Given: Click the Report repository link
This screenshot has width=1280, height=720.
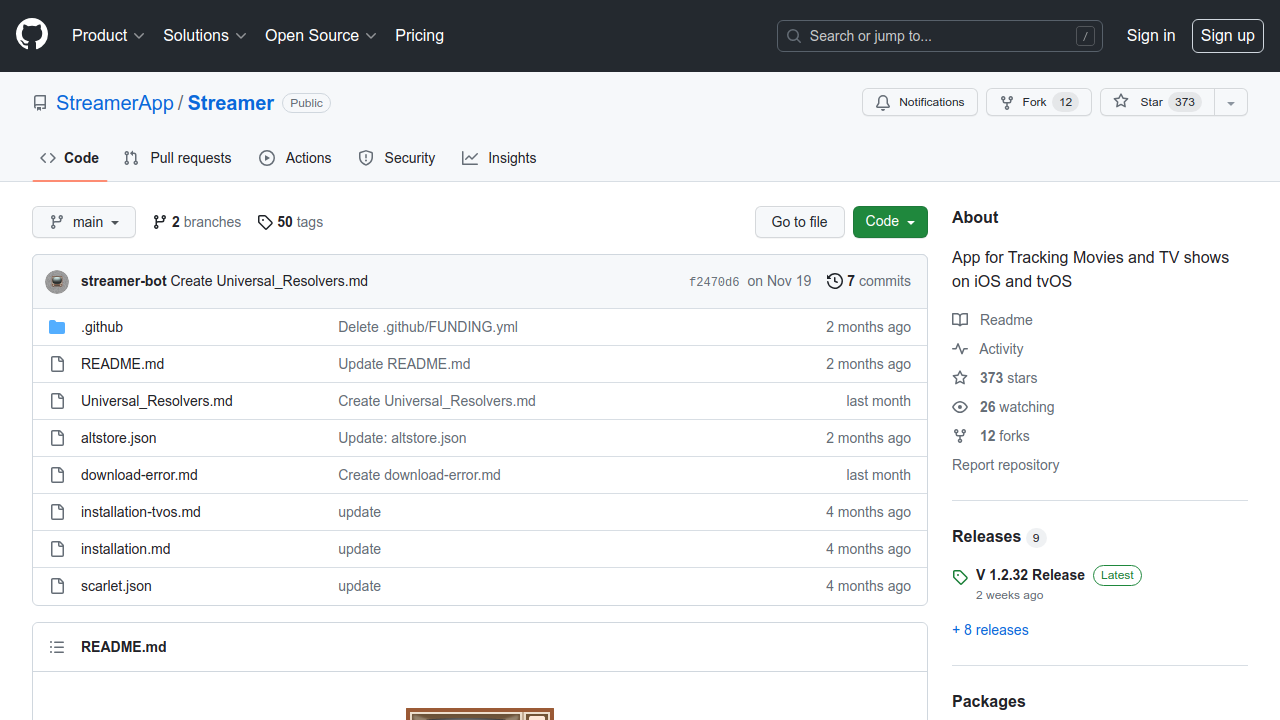Looking at the screenshot, I should coord(1006,465).
